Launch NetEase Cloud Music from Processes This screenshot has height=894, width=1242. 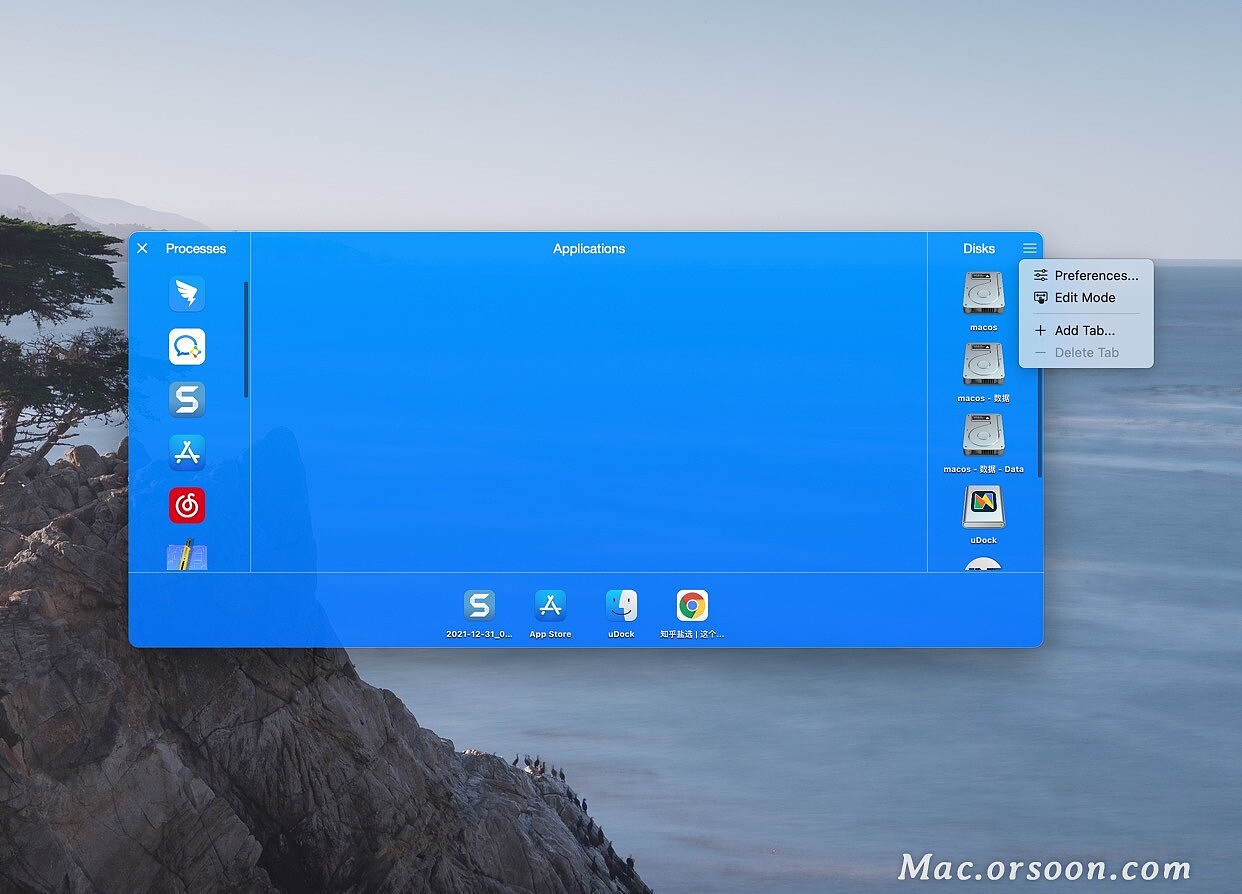pyautogui.click(x=187, y=505)
